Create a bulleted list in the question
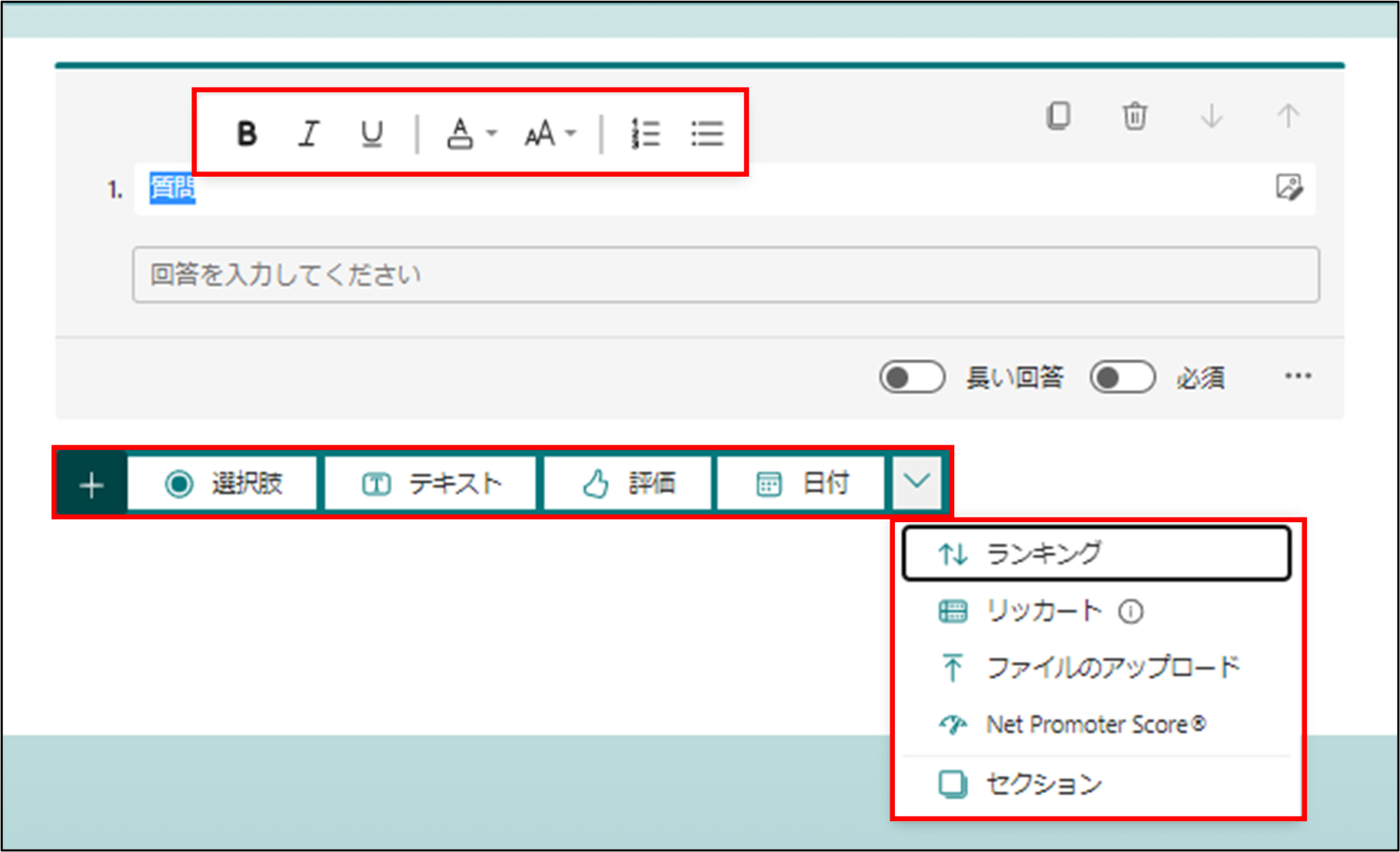Viewport: 1400px width, 852px height. tap(707, 134)
